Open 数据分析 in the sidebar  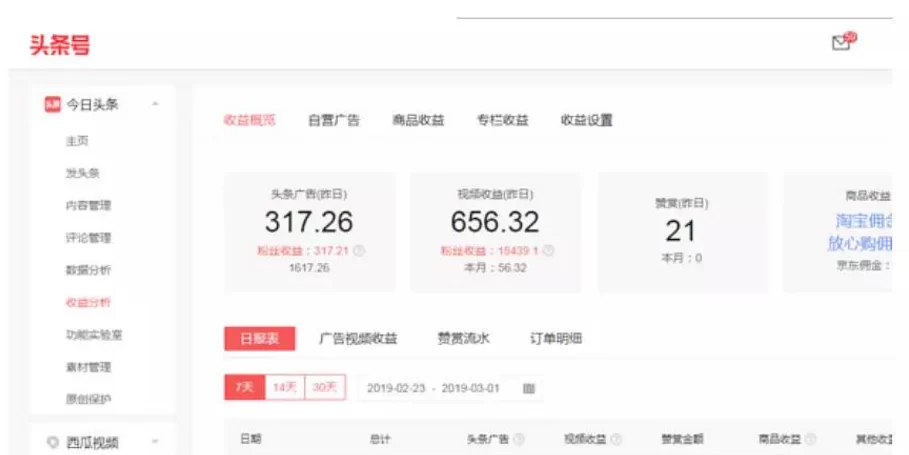(x=88, y=270)
